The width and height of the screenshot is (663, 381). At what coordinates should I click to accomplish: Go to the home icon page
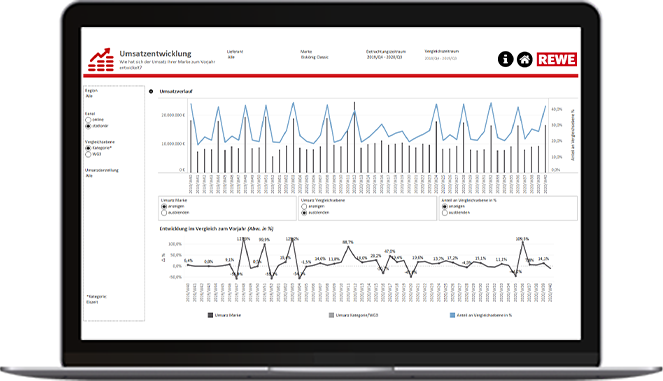(x=525, y=59)
